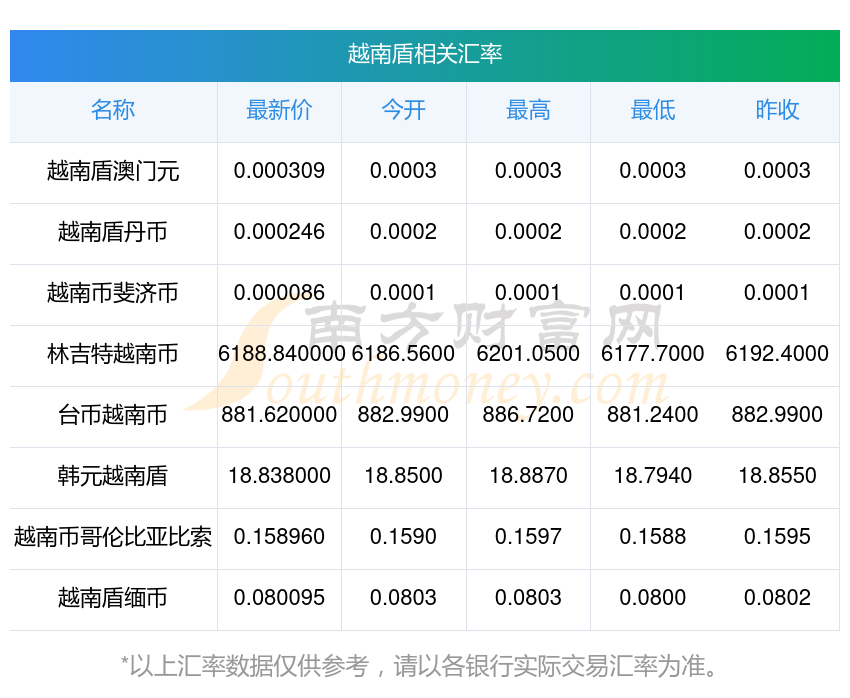This screenshot has height=698, width=850.
Task: Click latest price 0.158960
Action: point(279,537)
